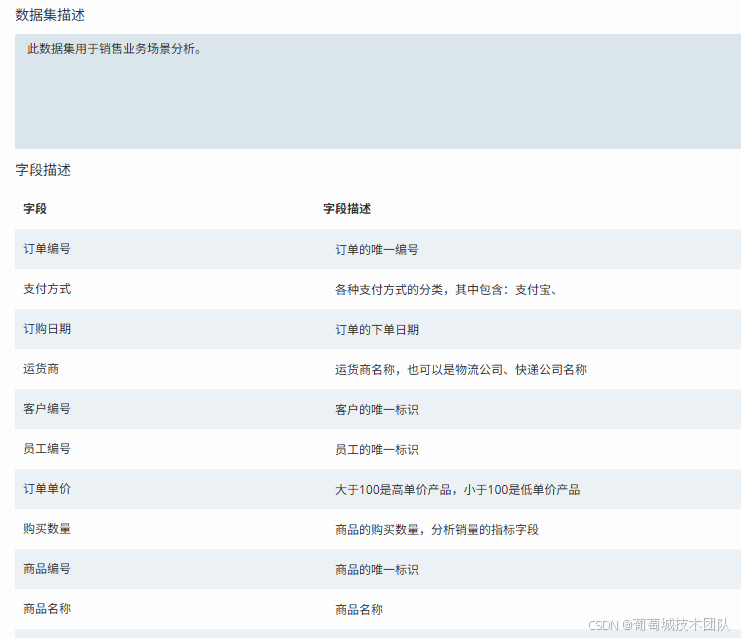This screenshot has width=741, height=638.
Task: Select the '订单编号' field cell
Action: pyautogui.click(x=47, y=249)
